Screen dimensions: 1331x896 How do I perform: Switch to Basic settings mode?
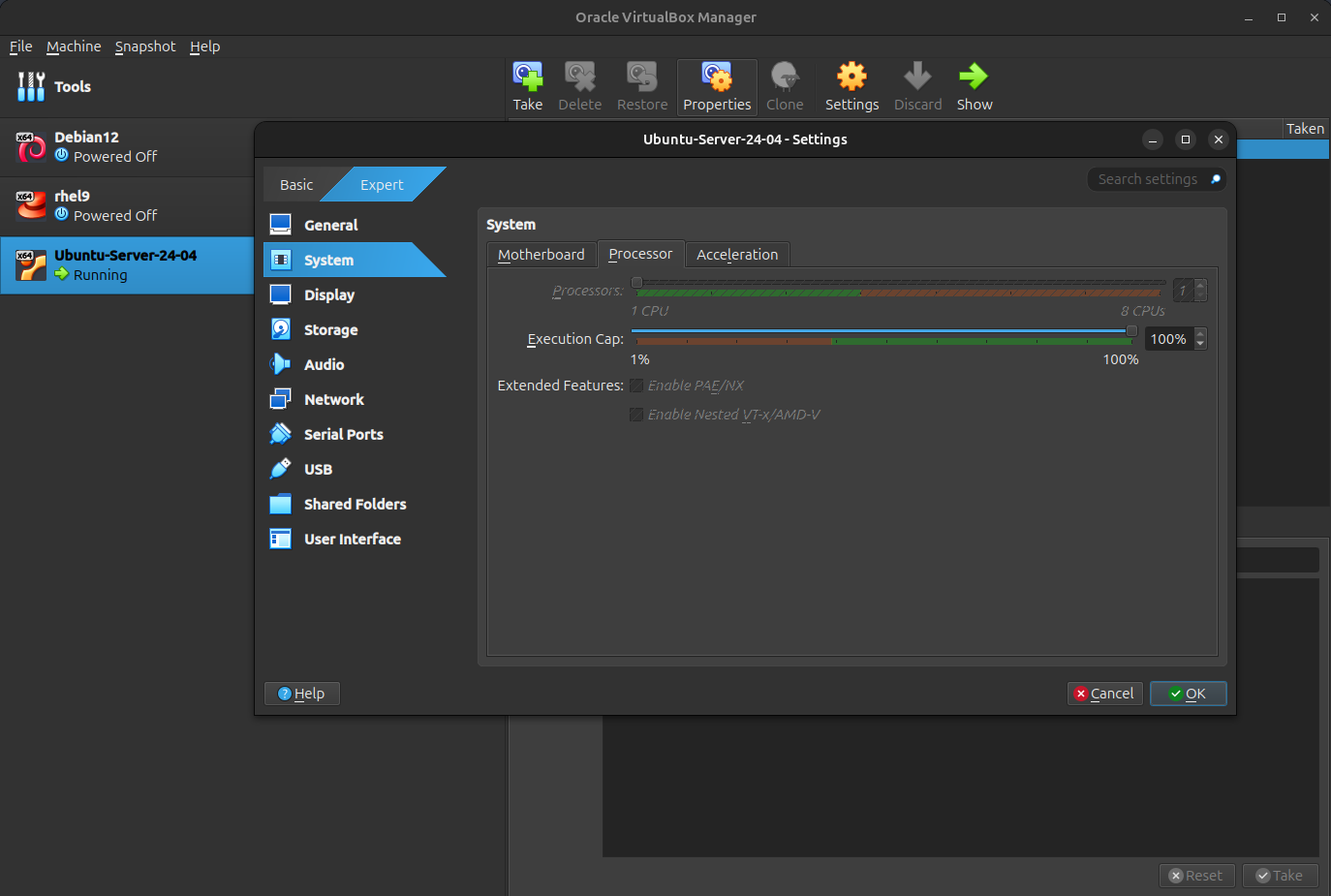click(296, 184)
